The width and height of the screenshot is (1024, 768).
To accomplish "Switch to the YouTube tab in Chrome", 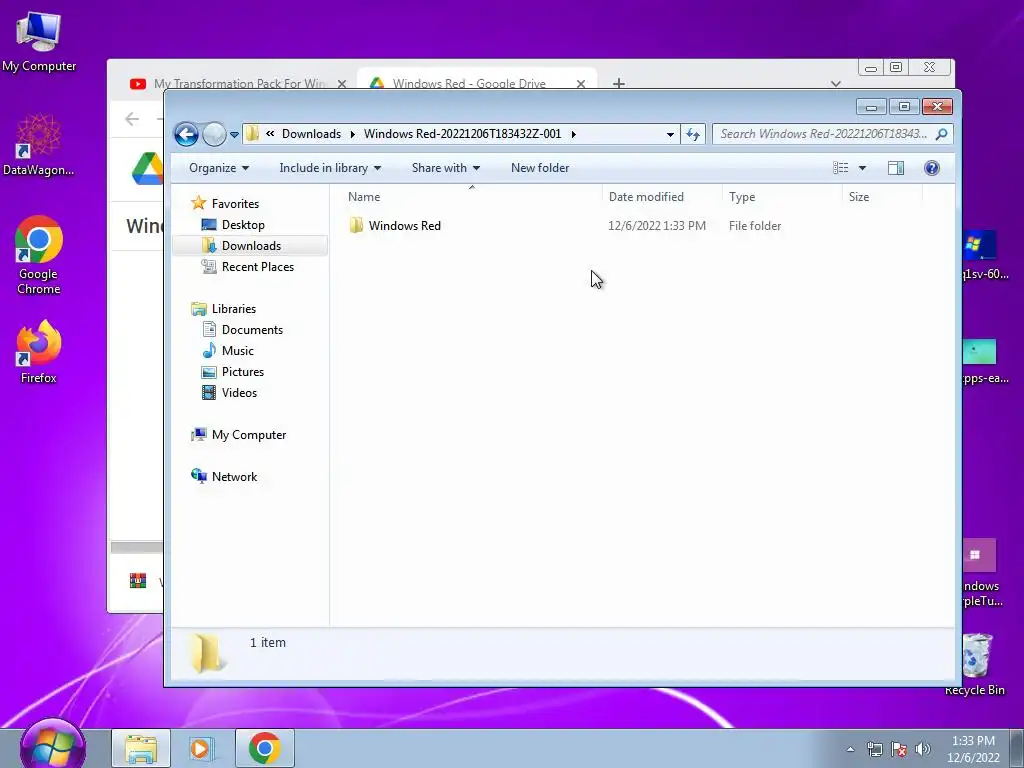I will [x=239, y=84].
